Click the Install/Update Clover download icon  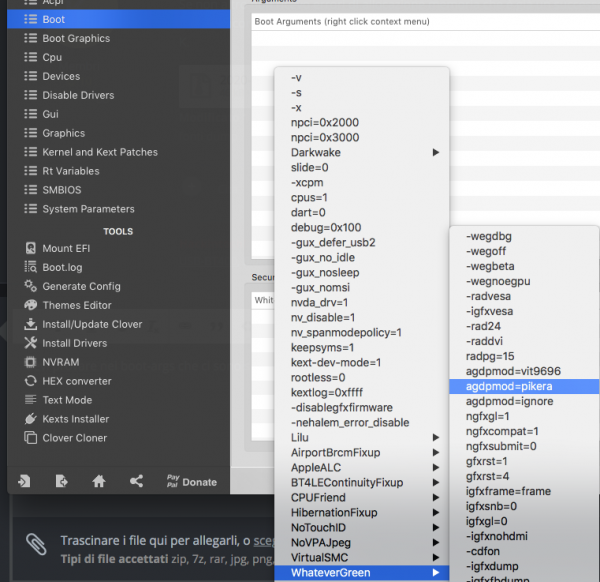tap(31, 324)
